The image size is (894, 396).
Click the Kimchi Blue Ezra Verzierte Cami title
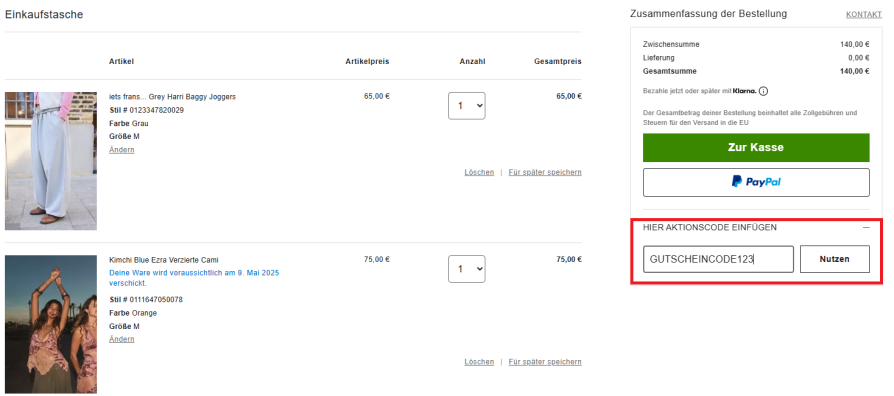click(x=164, y=260)
